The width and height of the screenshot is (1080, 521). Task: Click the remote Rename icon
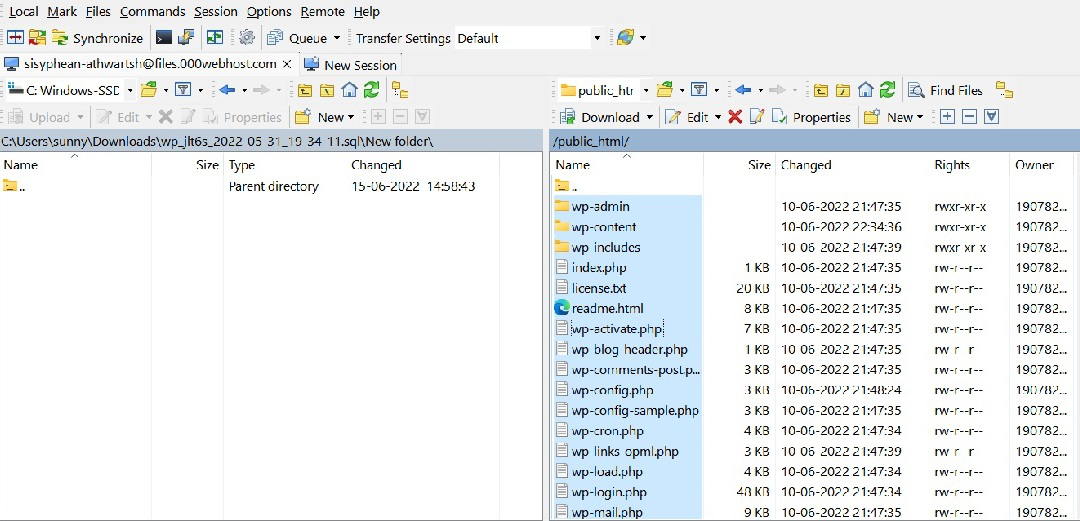pos(757,117)
